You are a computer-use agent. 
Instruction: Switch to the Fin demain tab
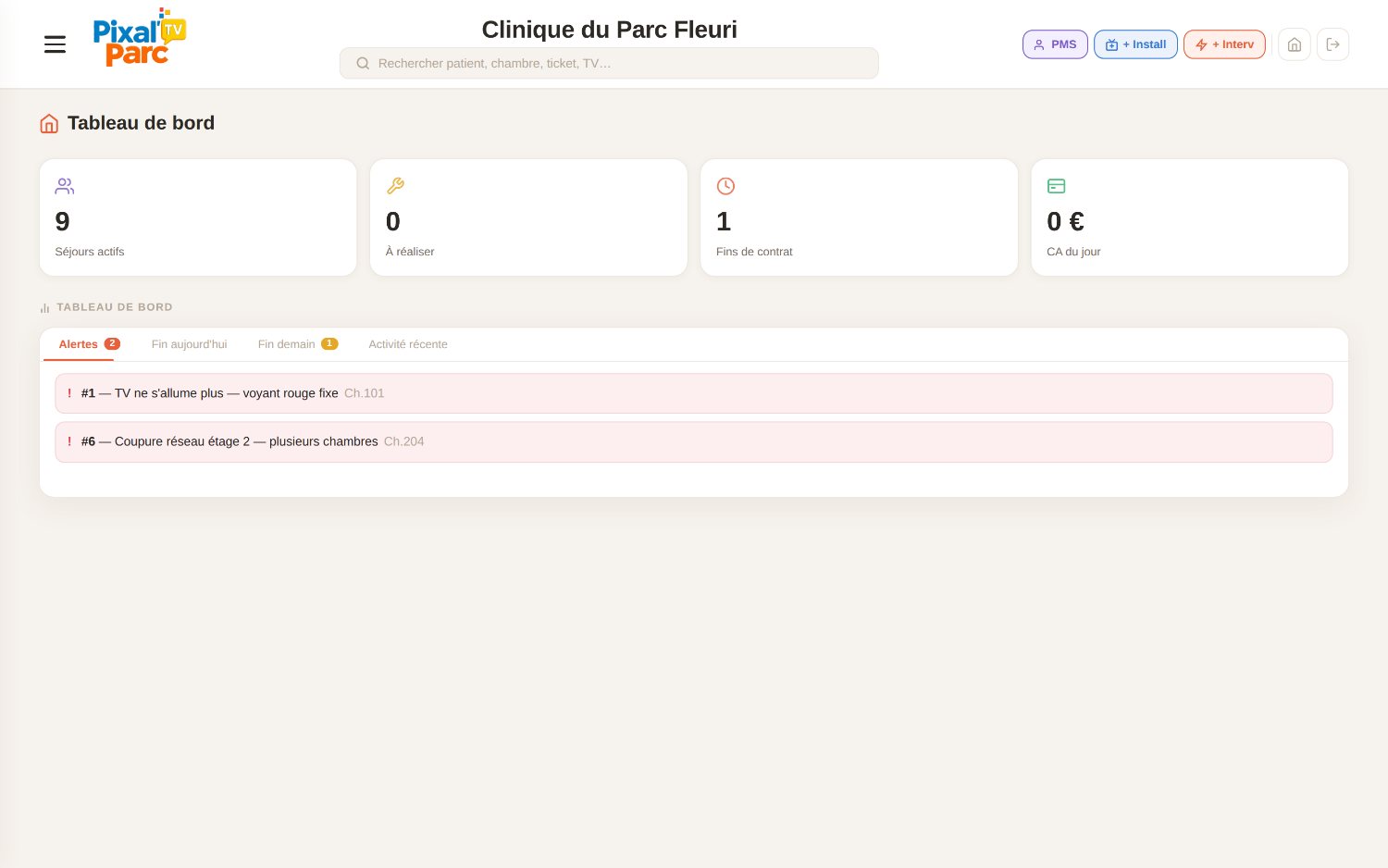[297, 344]
